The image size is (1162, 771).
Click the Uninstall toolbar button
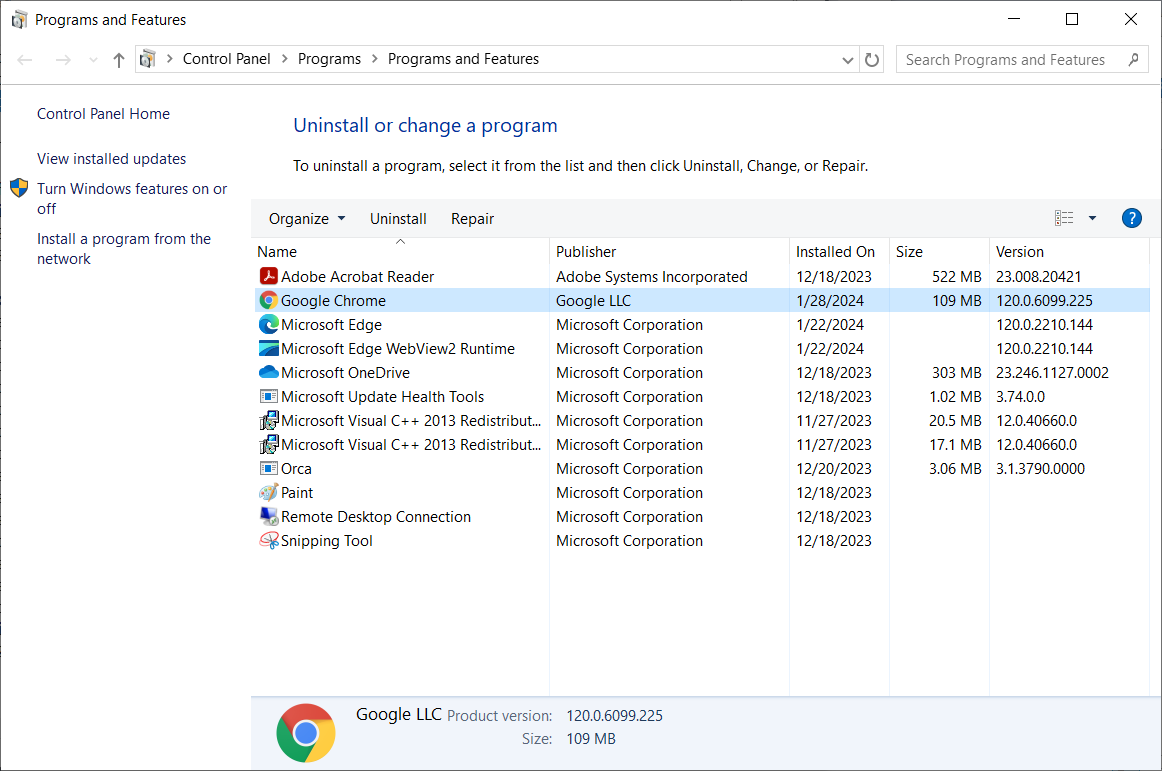click(x=398, y=219)
